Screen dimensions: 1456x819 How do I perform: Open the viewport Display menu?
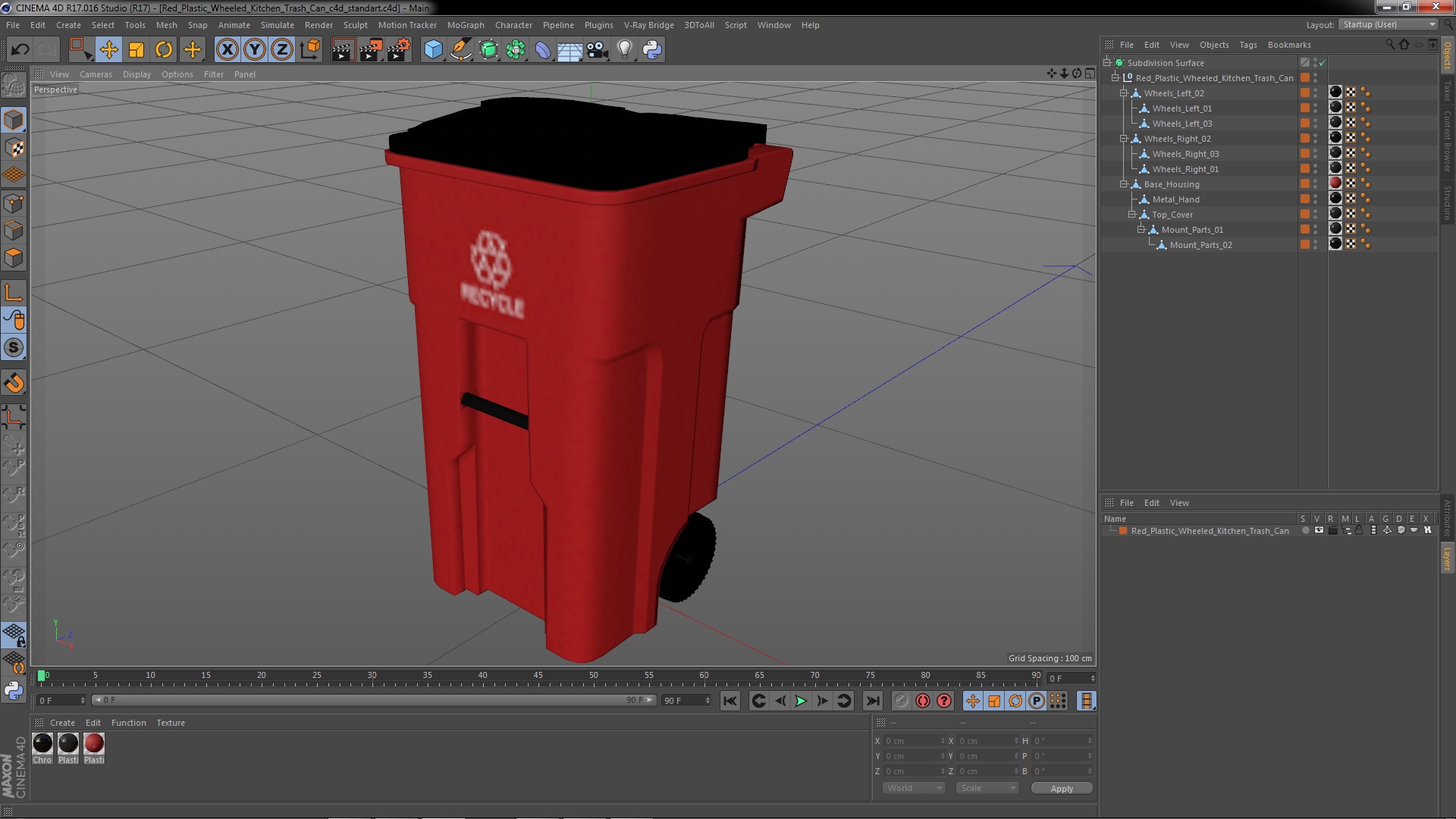(136, 74)
